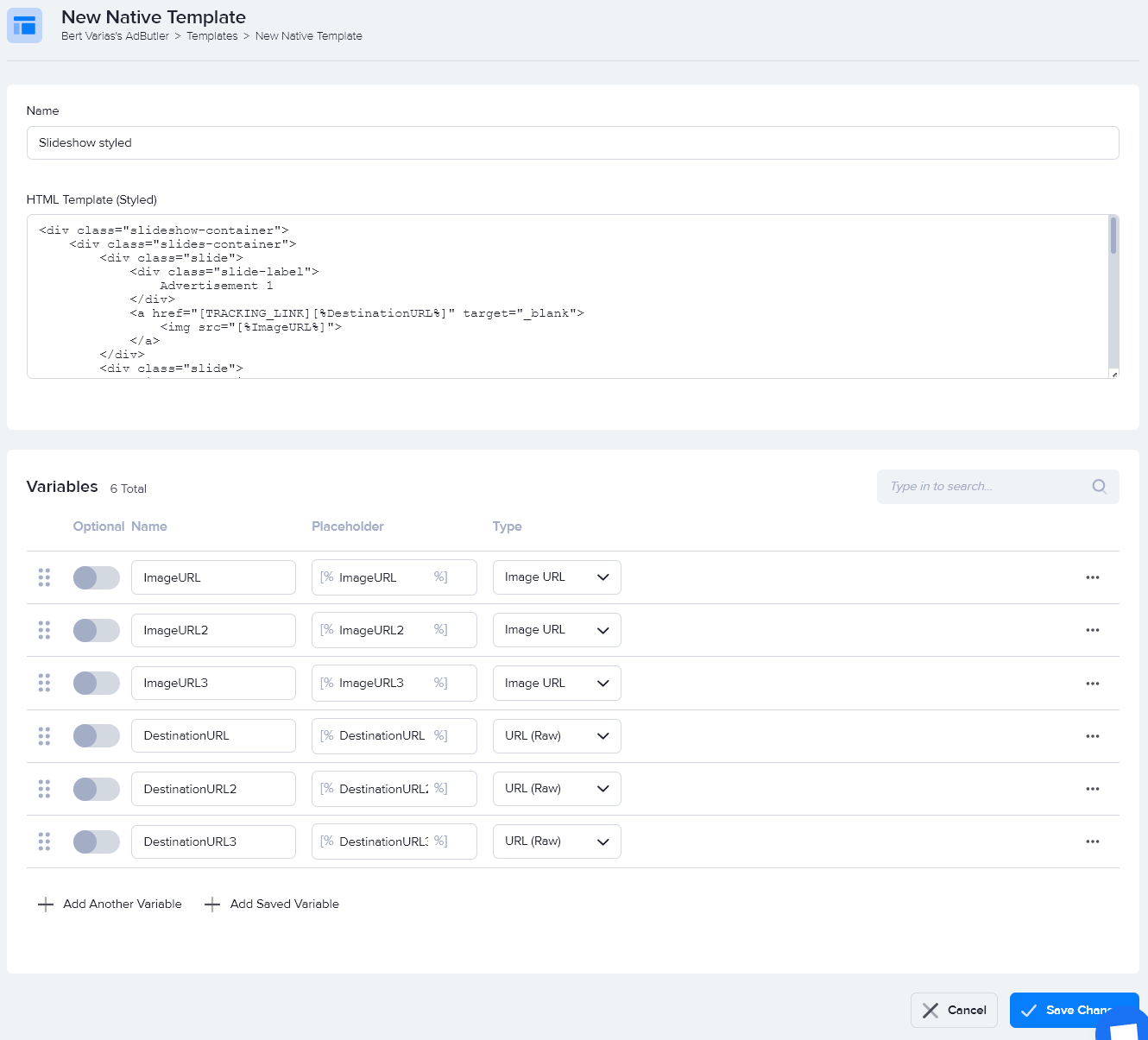Click the ImageURL3 placeholder field
This screenshot has width=1148, height=1040.
pyautogui.click(x=394, y=683)
